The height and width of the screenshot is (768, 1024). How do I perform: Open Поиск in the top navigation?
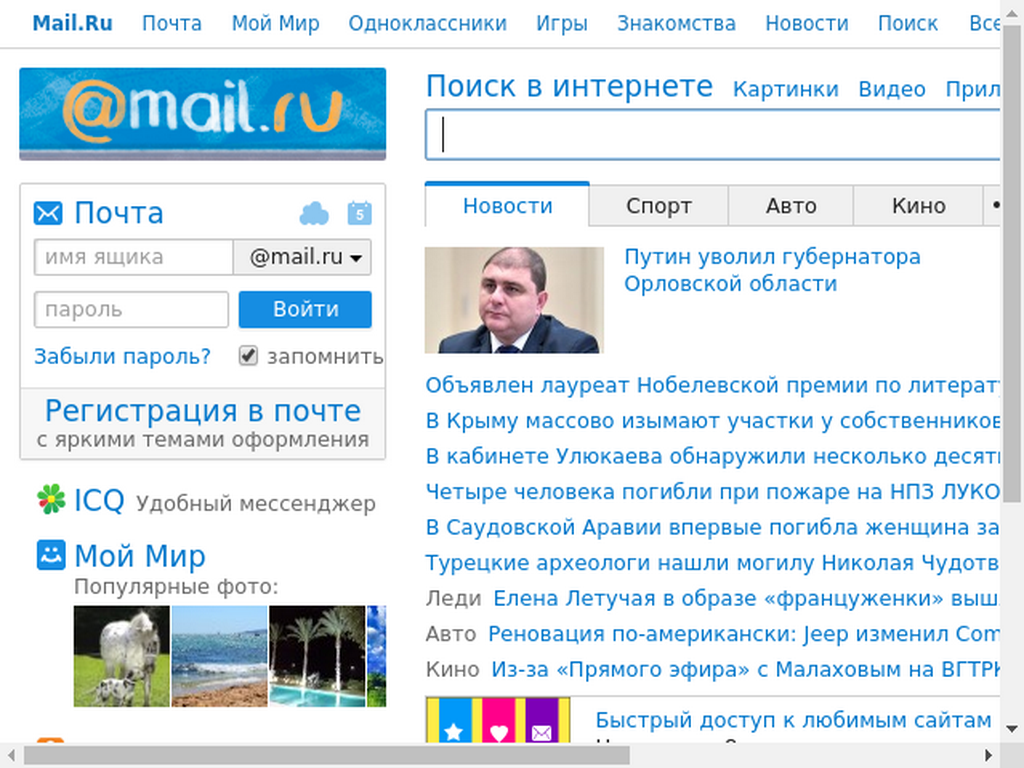click(x=908, y=24)
